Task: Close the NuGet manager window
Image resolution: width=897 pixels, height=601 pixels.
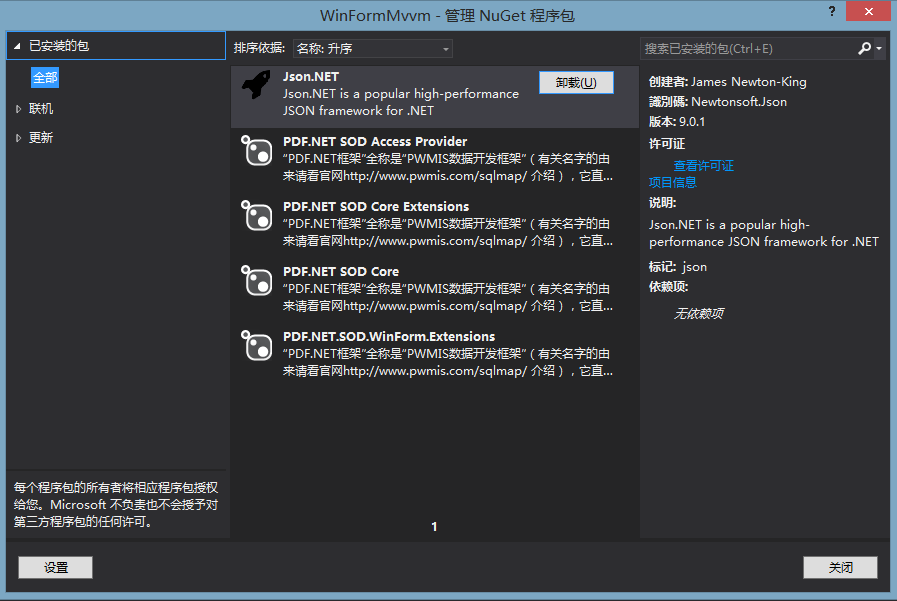Action: click(868, 11)
